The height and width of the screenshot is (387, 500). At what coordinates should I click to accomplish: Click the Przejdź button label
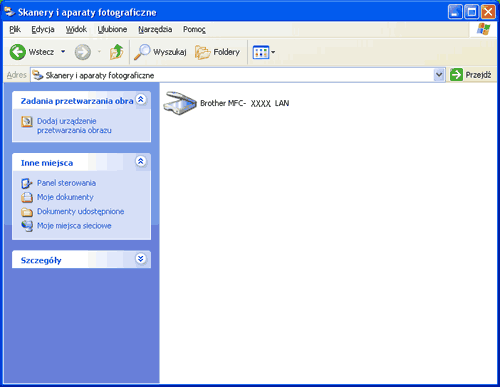(478, 75)
